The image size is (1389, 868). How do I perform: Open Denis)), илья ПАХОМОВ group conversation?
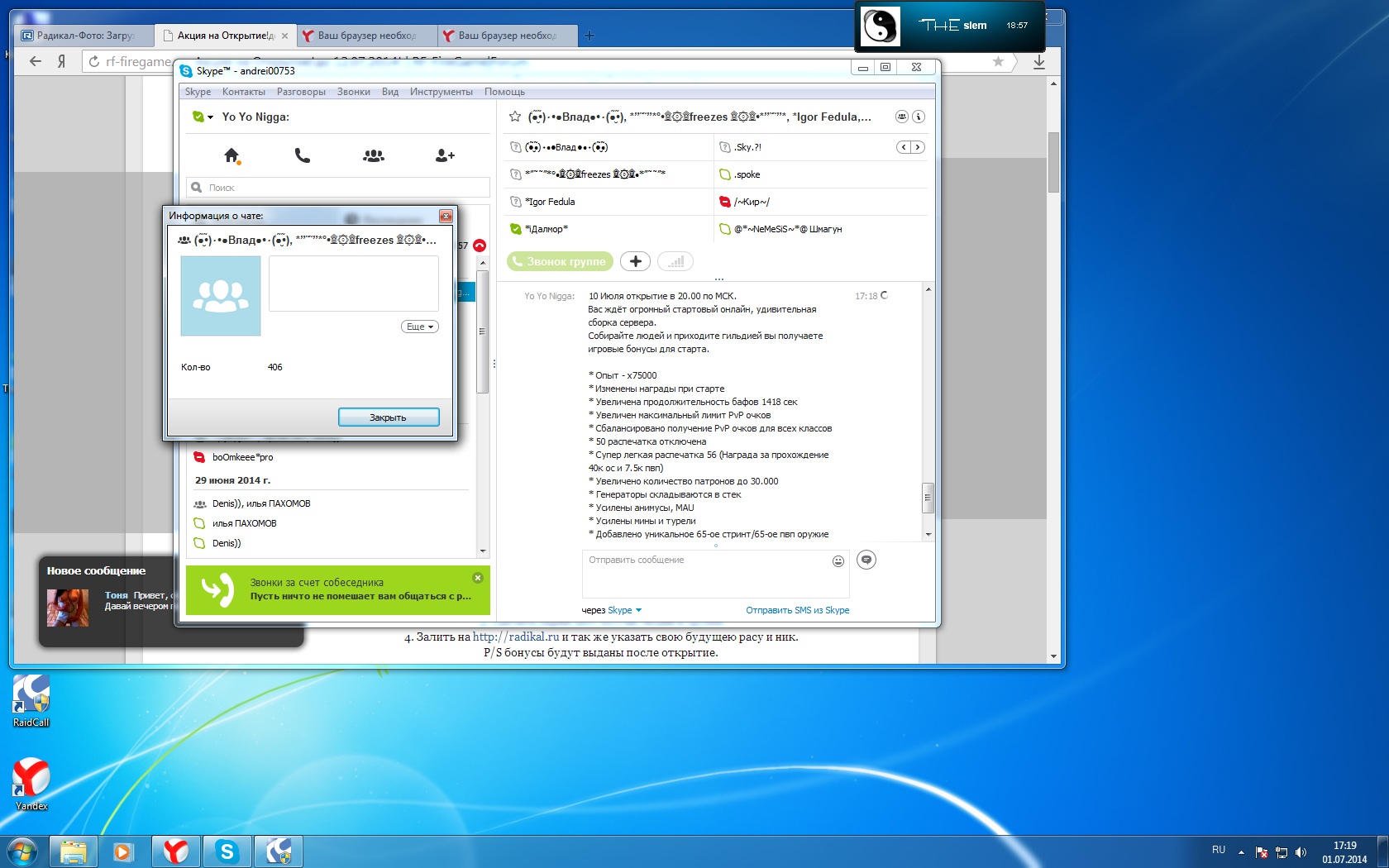[261, 503]
